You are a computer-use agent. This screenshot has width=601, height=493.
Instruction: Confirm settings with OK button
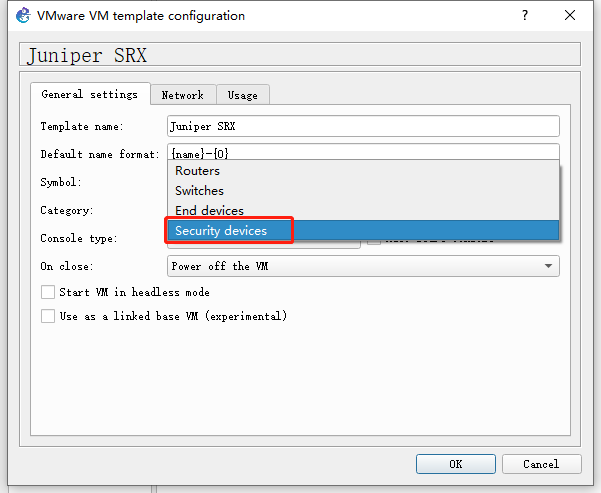click(x=455, y=464)
